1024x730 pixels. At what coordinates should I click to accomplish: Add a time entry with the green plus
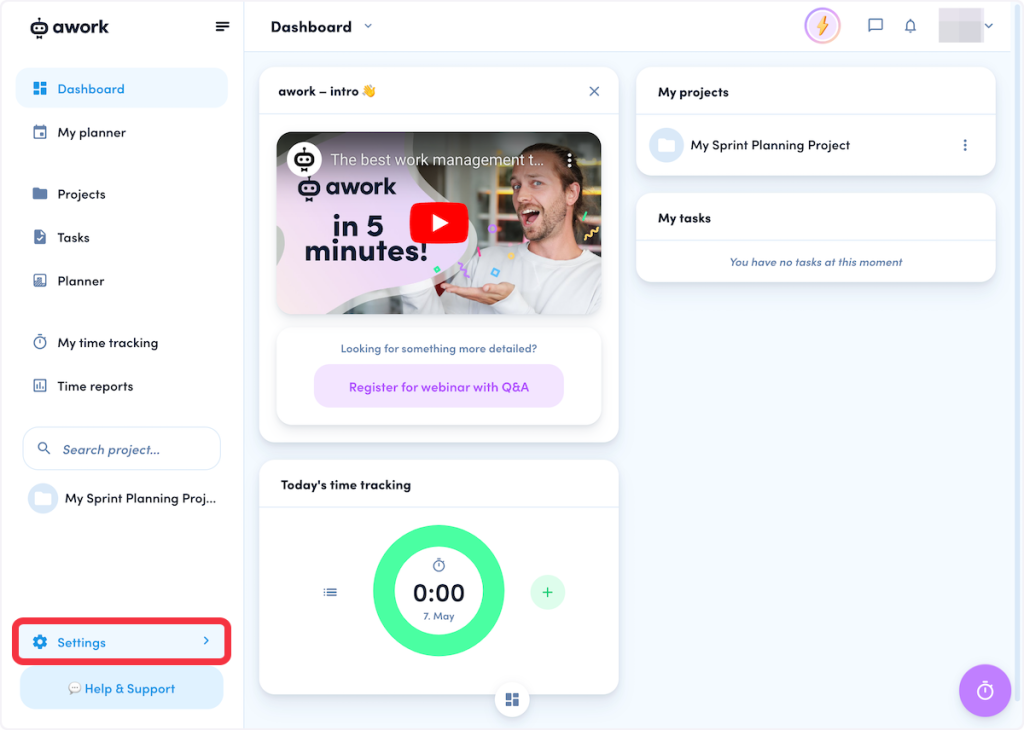click(x=547, y=592)
